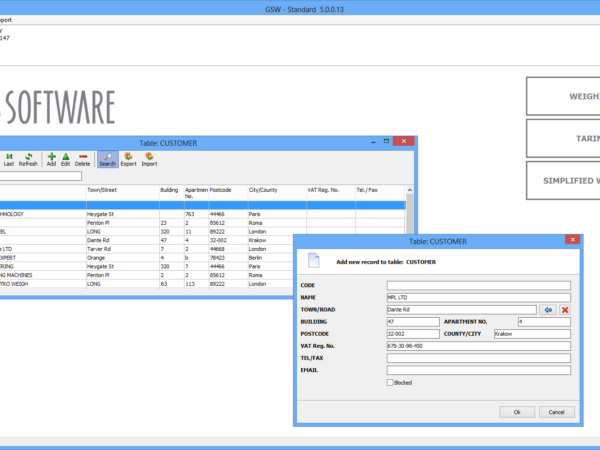Image resolution: width=600 pixels, height=450 pixels.
Task: Add a new customer record
Action: [51, 159]
